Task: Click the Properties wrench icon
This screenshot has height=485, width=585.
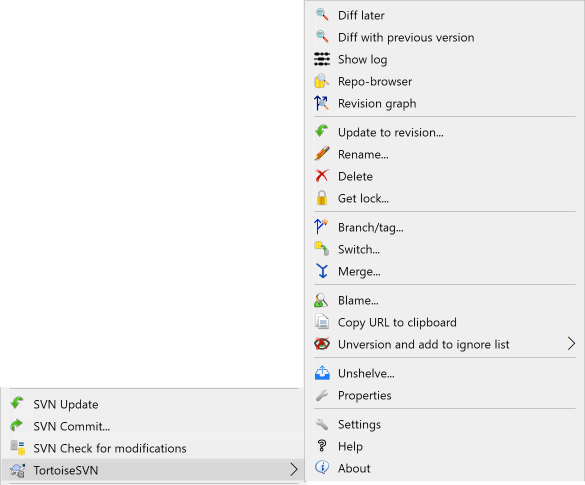Action: click(322, 395)
